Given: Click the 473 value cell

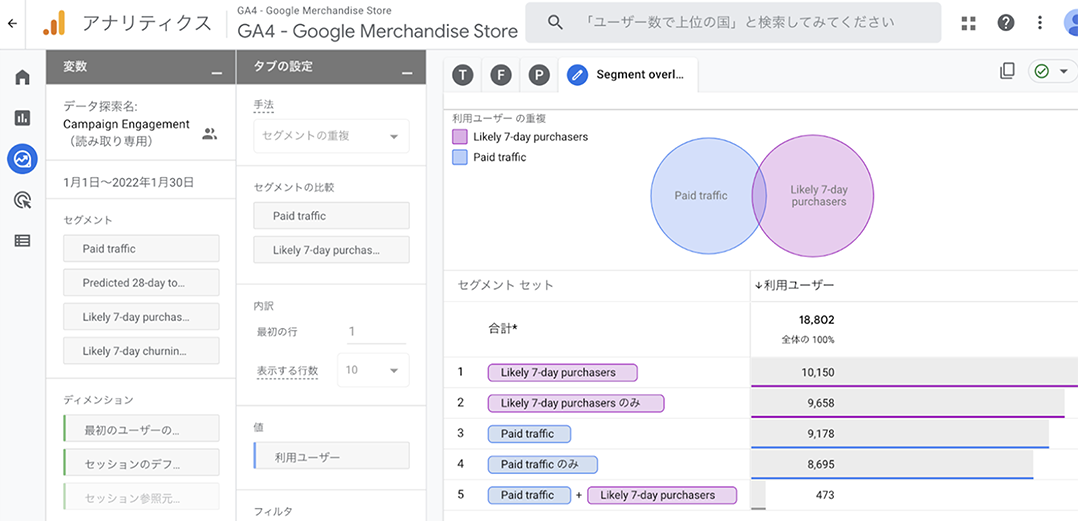Looking at the screenshot, I should [825, 495].
